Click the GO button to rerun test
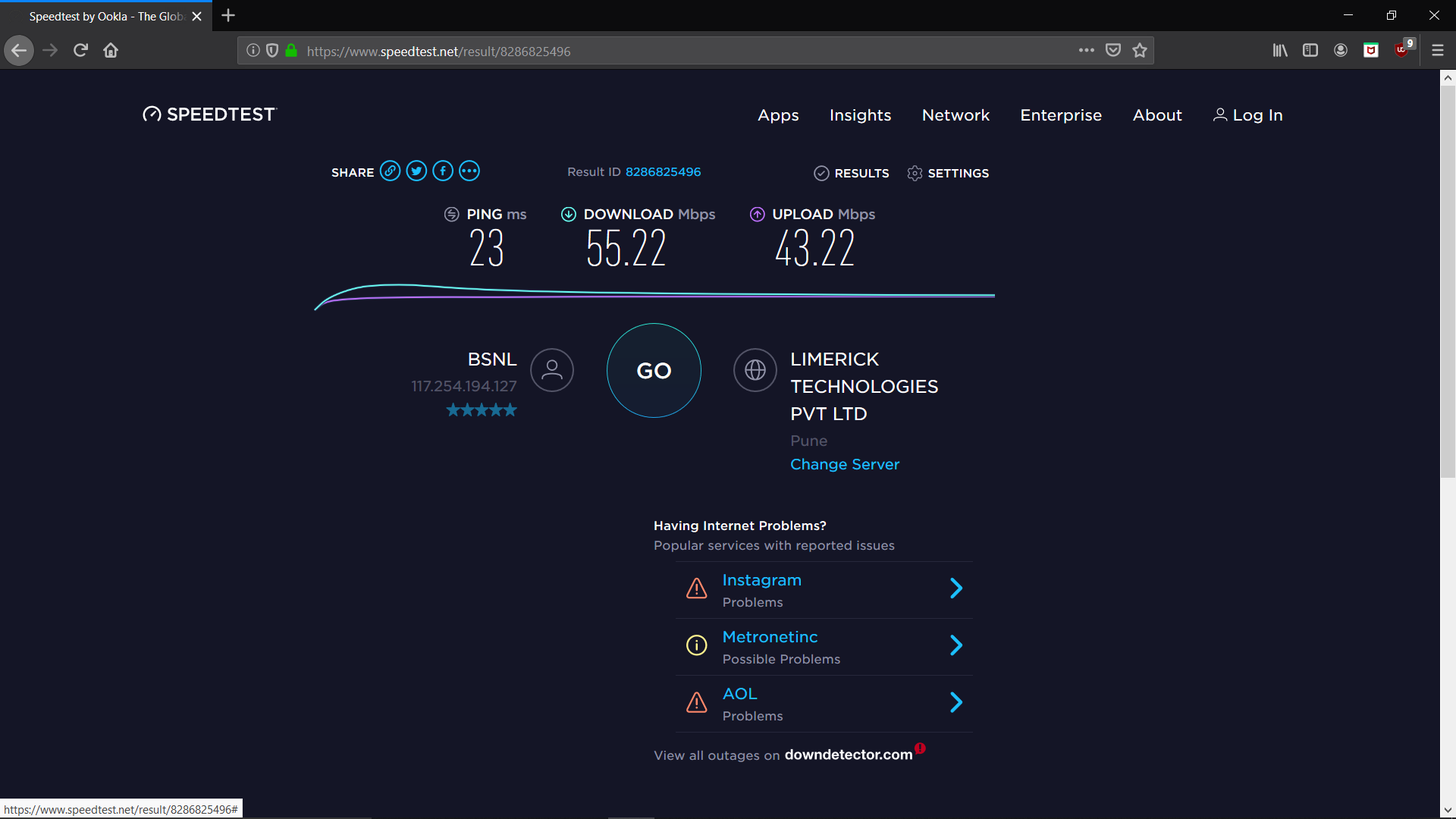This screenshot has height=819, width=1456. (x=654, y=371)
